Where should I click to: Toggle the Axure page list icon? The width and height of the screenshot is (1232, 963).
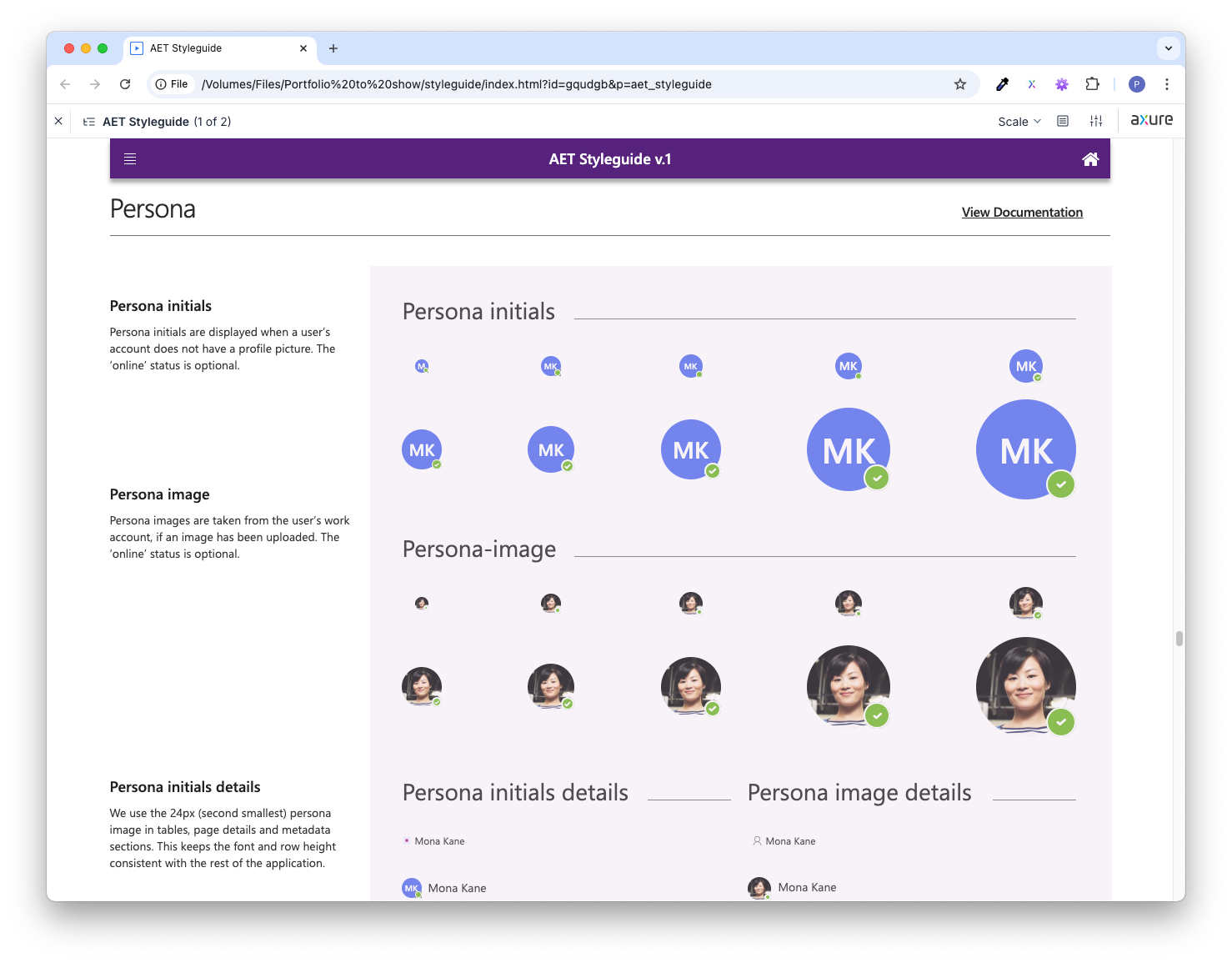click(89, 122)
